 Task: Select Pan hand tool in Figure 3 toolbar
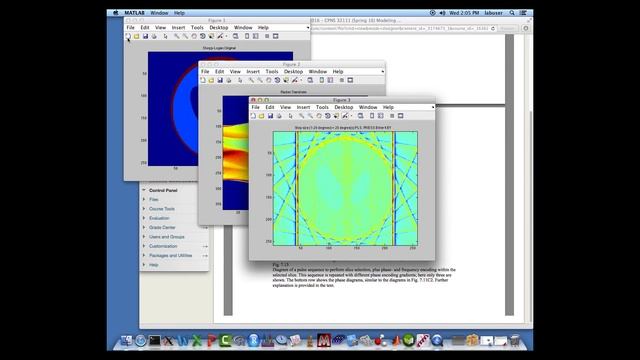(319, 116)
